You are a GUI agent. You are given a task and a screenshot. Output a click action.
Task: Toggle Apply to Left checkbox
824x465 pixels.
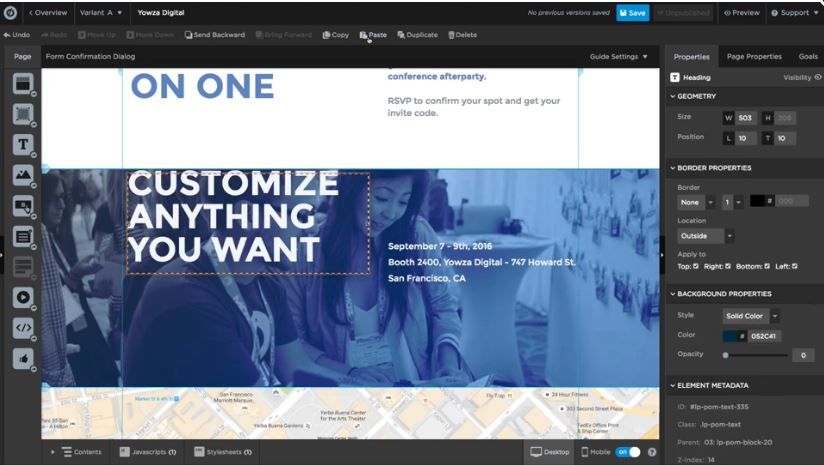(x=795, y=266)
